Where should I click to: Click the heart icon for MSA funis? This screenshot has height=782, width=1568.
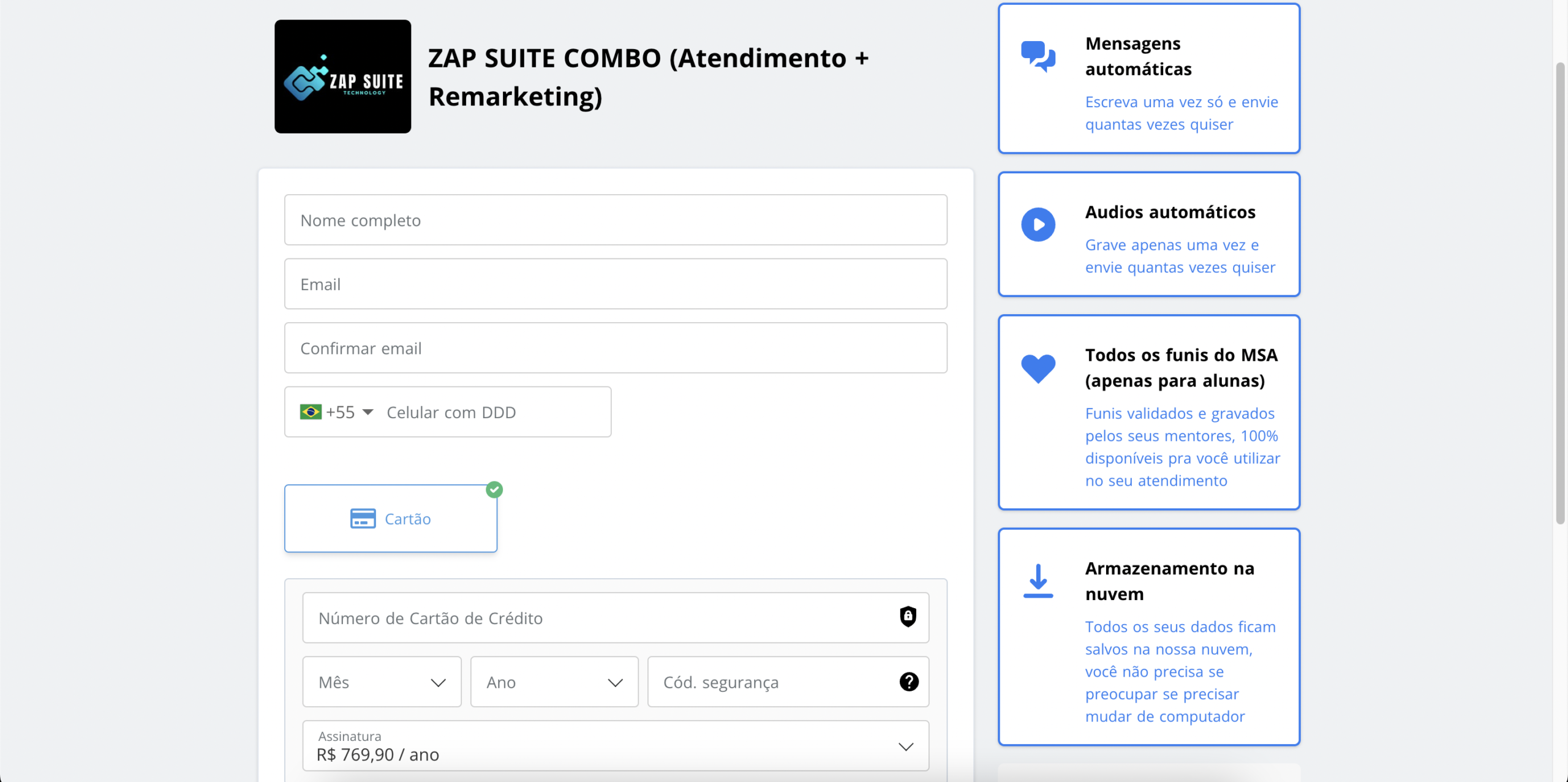pyautogui.click(x=1038, y=369)
